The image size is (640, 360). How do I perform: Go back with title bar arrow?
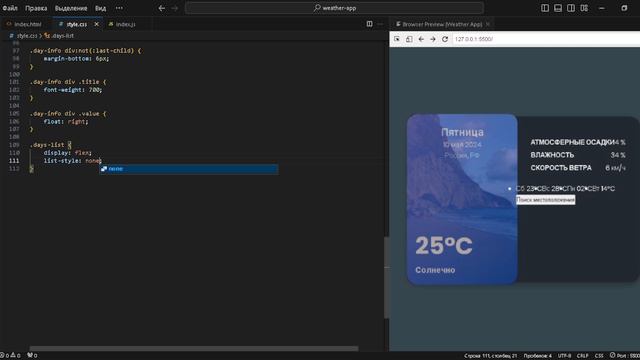162,8
